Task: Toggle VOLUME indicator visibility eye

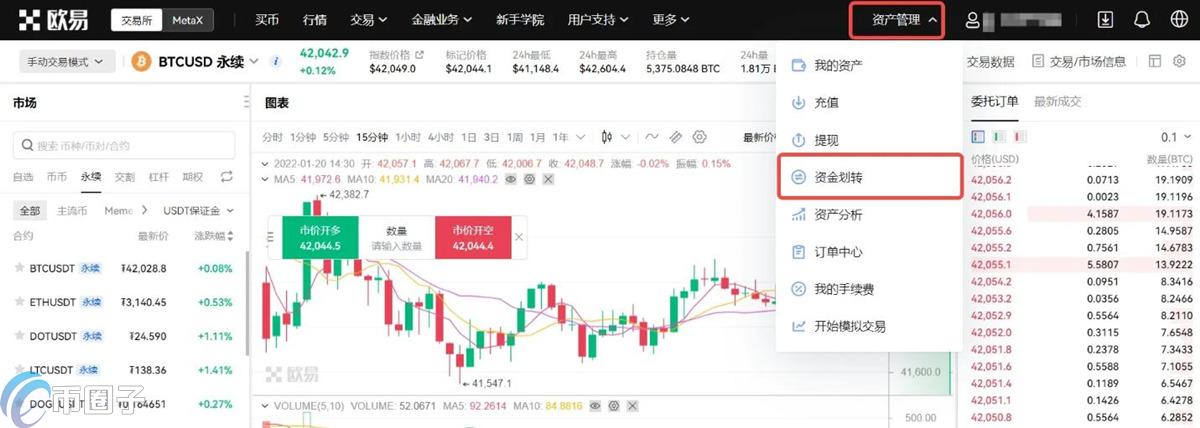Action: [x=594, y=406]
